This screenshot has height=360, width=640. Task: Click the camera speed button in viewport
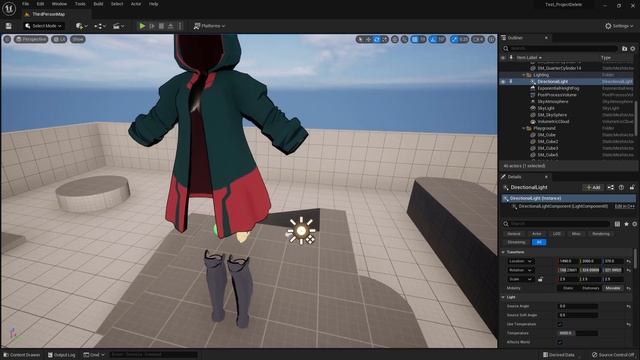(478, 39)
